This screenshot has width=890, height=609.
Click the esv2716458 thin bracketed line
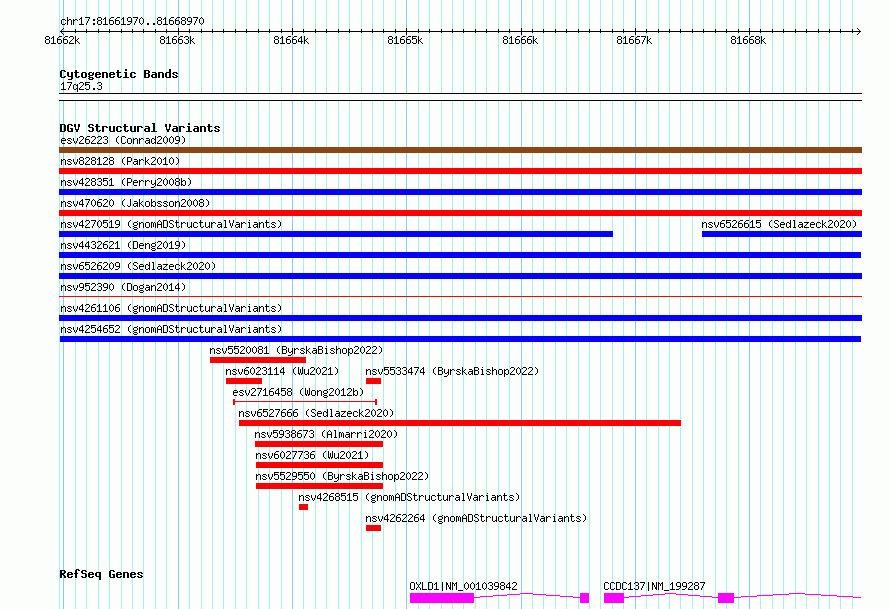tap(305, 402)
